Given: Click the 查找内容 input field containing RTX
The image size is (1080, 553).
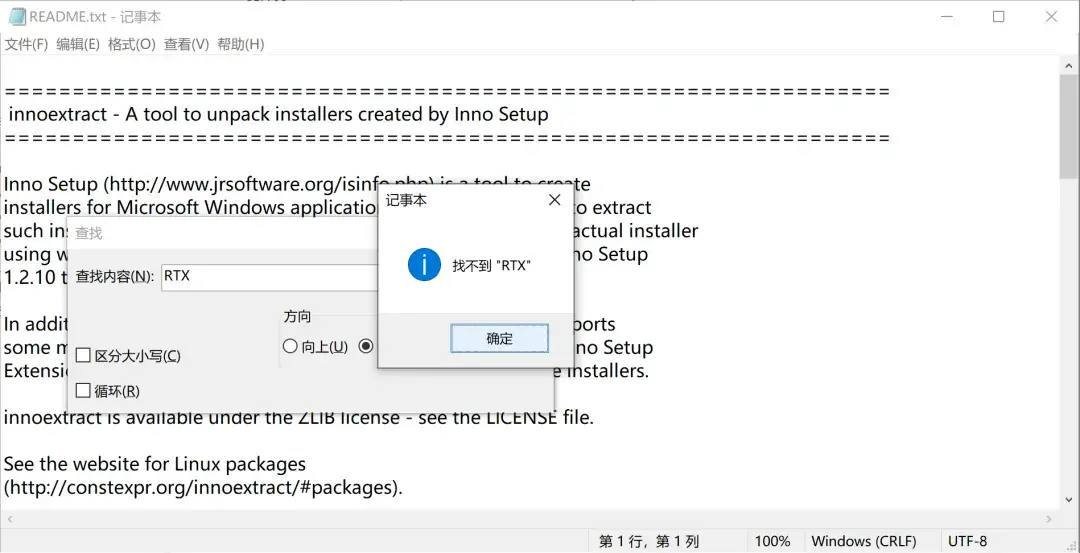Looking at the screenshot, I should click(x=270, y=277).
